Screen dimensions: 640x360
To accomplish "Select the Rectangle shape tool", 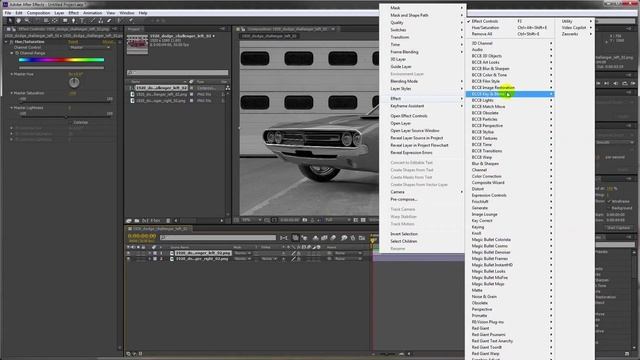I will click(x=65, y=20).
